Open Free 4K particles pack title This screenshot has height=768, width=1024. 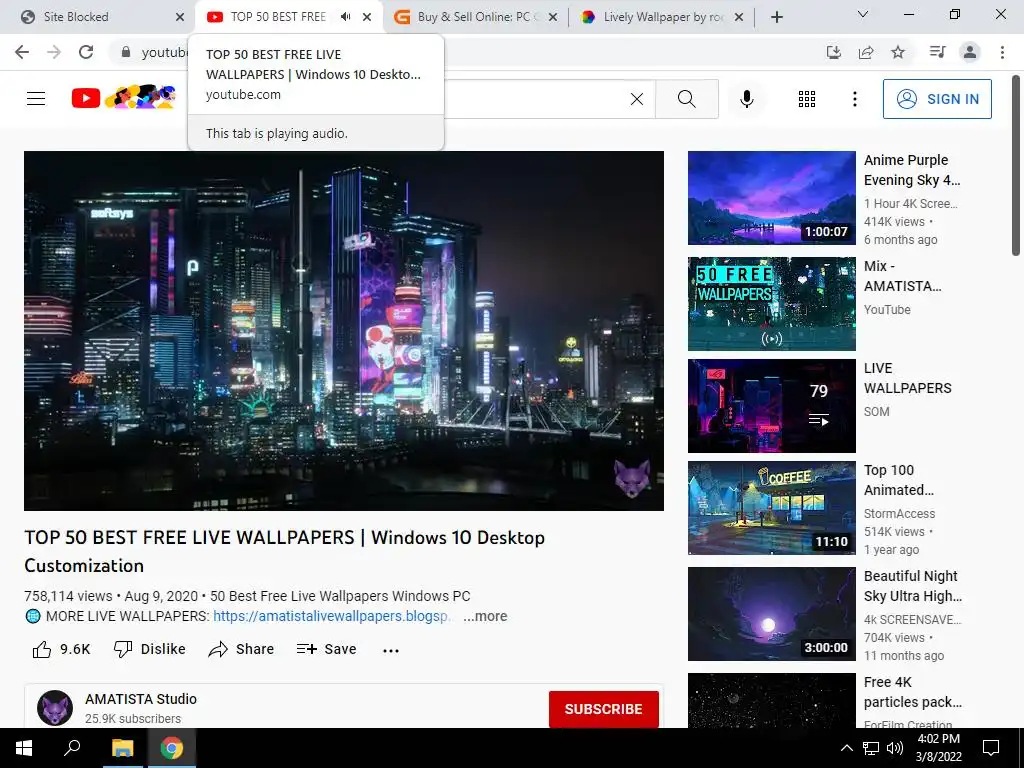(912, 692)
